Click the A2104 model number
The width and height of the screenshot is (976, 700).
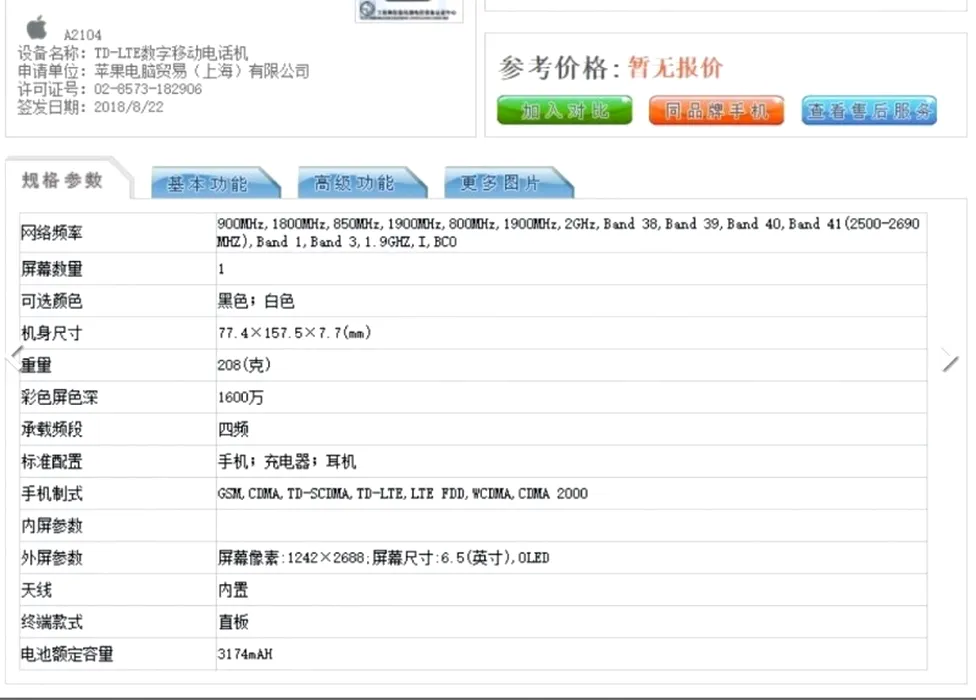click(x=82, y=35)
